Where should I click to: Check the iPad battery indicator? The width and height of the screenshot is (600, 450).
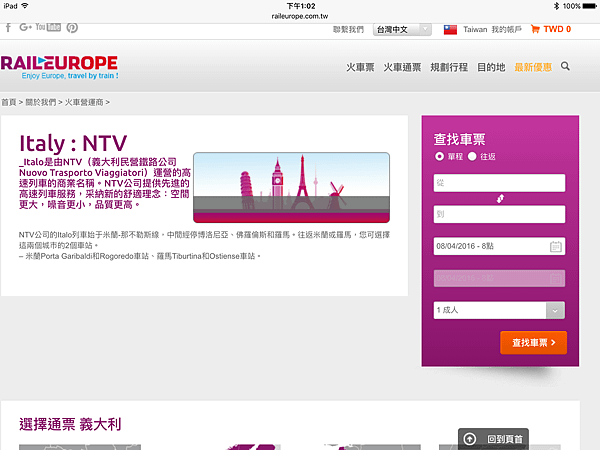(589, 6)
